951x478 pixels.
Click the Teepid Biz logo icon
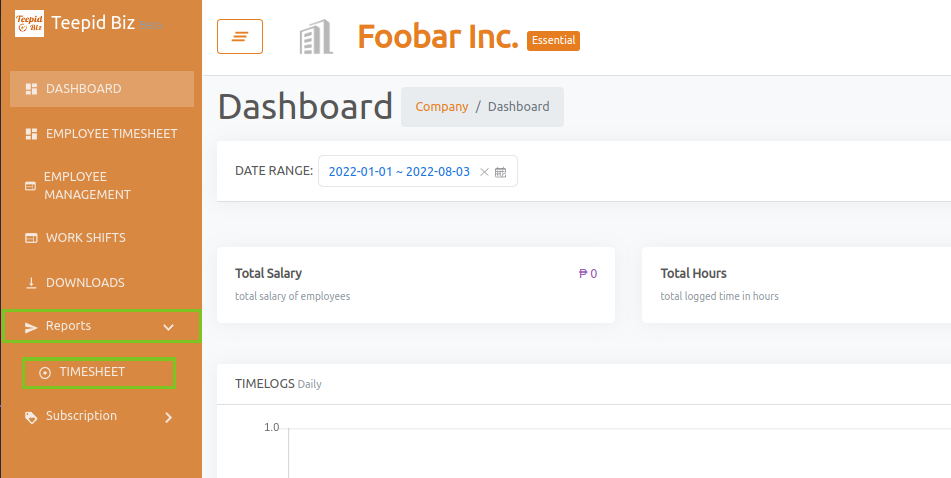pos(29,23)
